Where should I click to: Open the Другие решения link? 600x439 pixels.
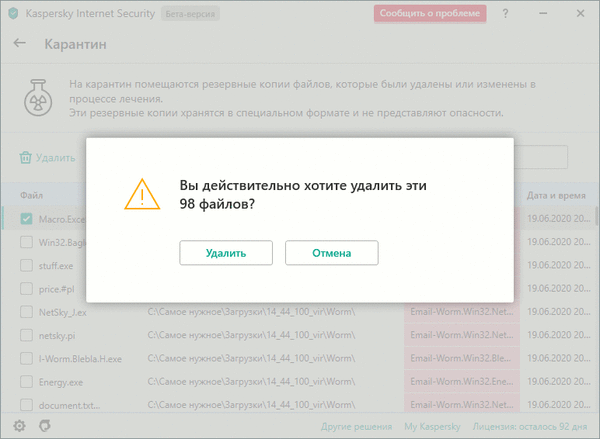pyautogui.click(x=356, y=426)
